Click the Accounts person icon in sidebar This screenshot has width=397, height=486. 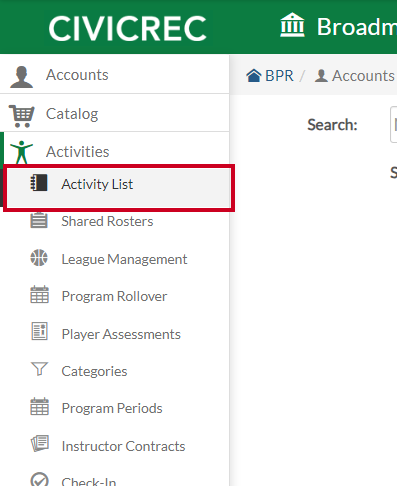click(x=21, y=77)
